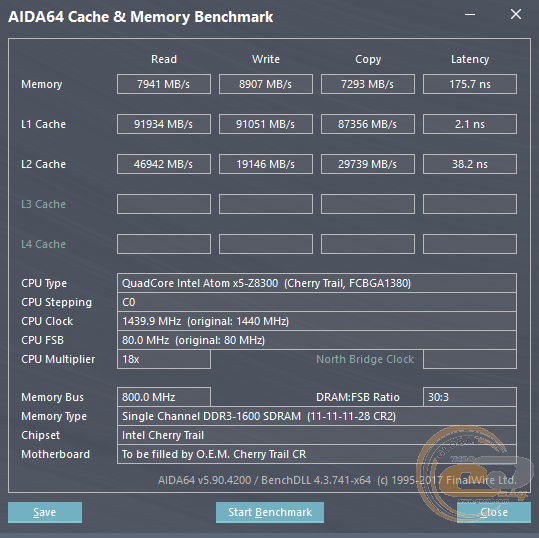Image resolution: width=539 pixels, height=538 pixels.
Task: Click the Save button
Action: 45,512
